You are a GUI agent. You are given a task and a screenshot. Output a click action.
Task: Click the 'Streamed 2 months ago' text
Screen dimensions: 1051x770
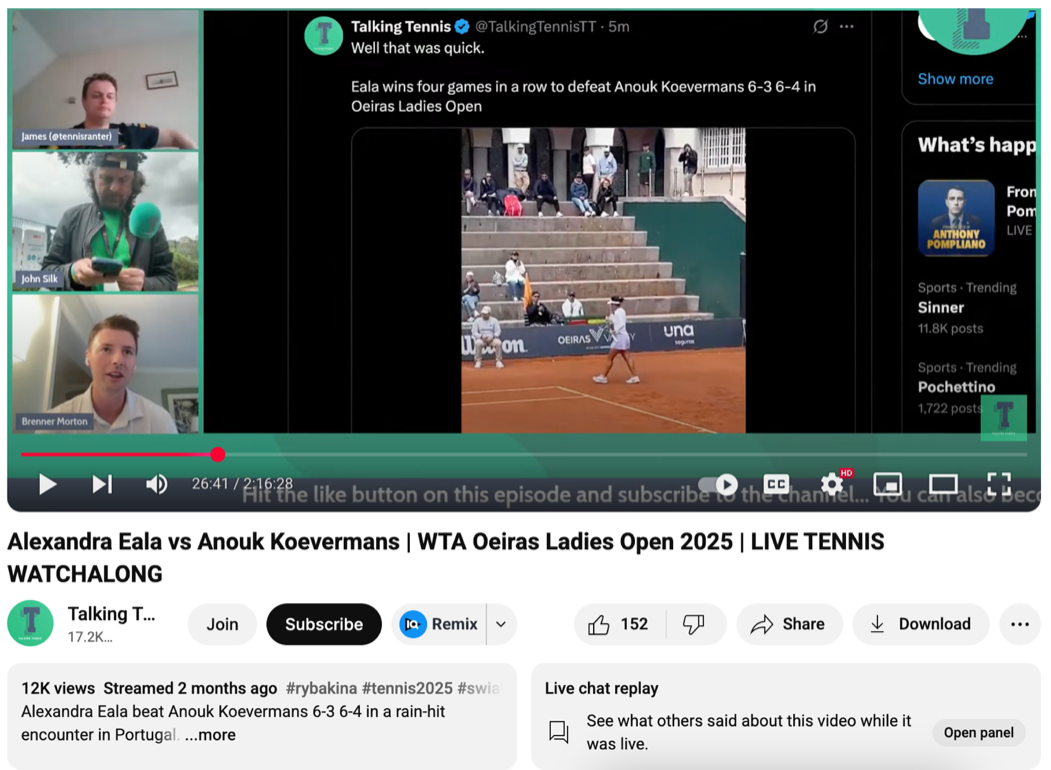[190, 688]
